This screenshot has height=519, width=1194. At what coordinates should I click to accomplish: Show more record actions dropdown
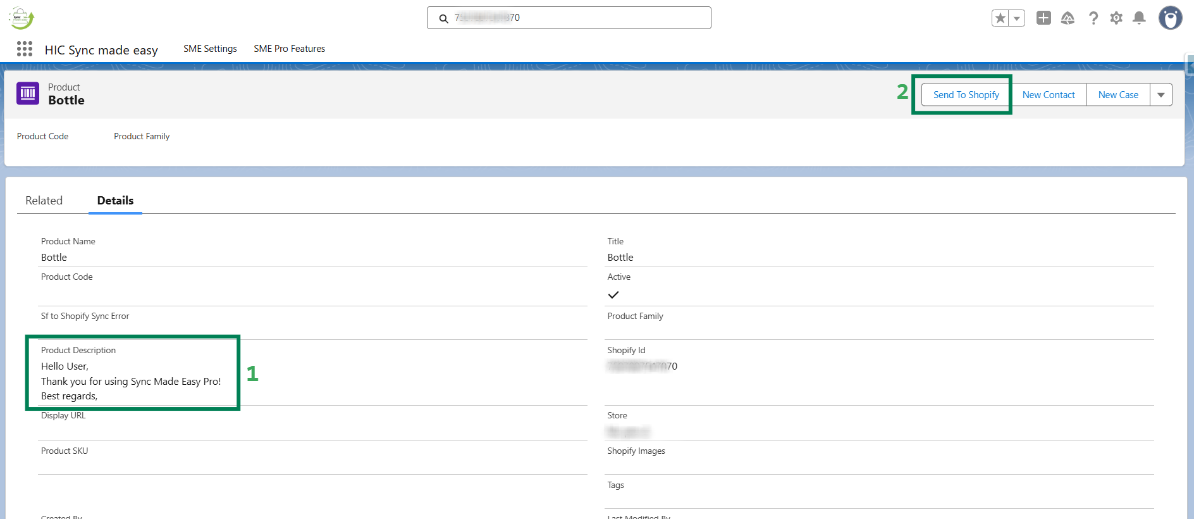[x=1160, y=95]
